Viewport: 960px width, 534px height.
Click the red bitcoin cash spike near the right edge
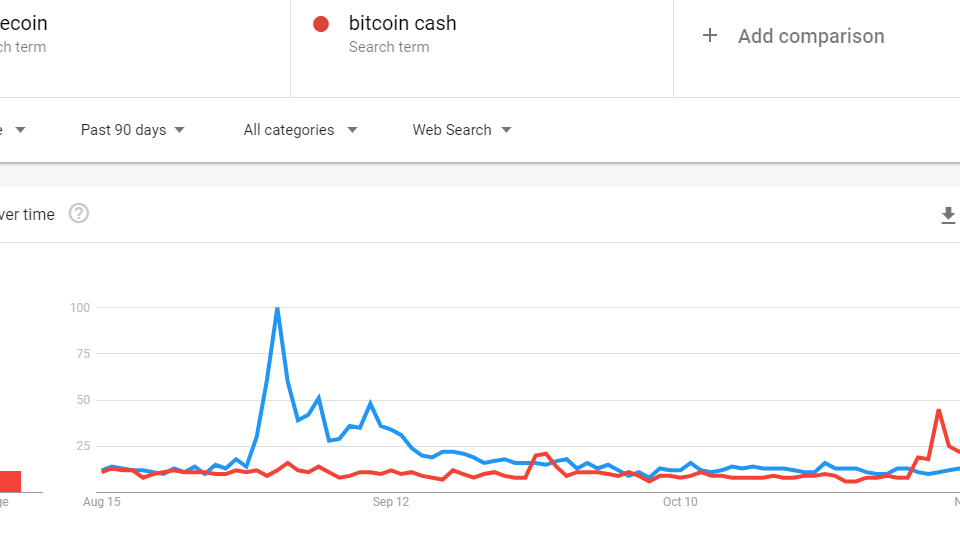point(939,410)
